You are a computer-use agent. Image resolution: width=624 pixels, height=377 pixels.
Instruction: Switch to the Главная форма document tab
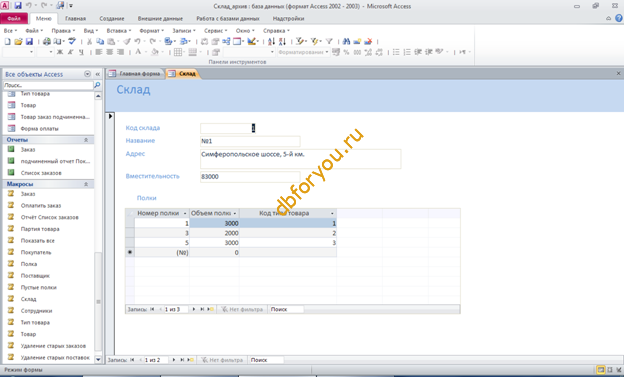click(135, 74)
